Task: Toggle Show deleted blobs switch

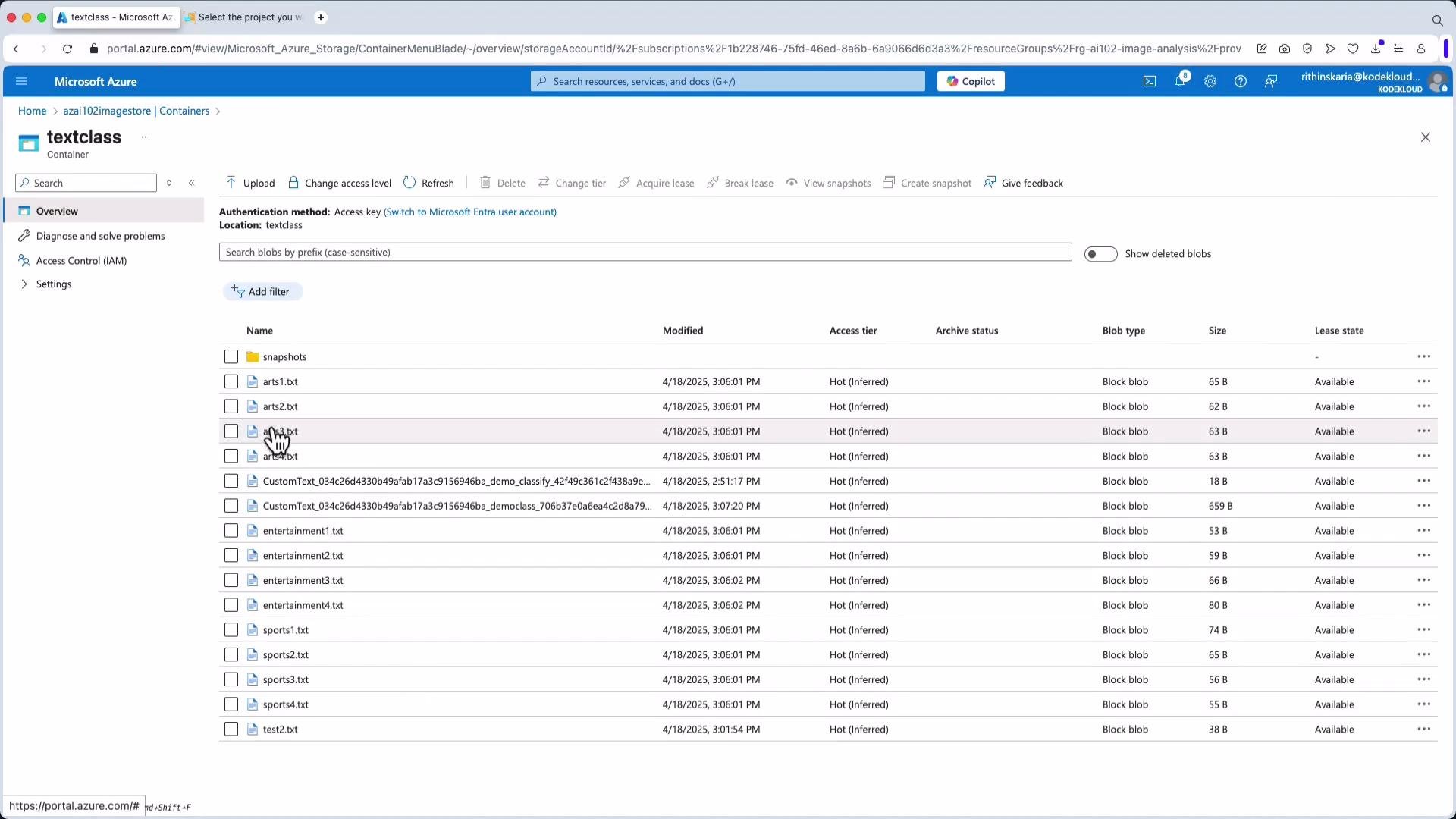Action: tap(1100, 254)
